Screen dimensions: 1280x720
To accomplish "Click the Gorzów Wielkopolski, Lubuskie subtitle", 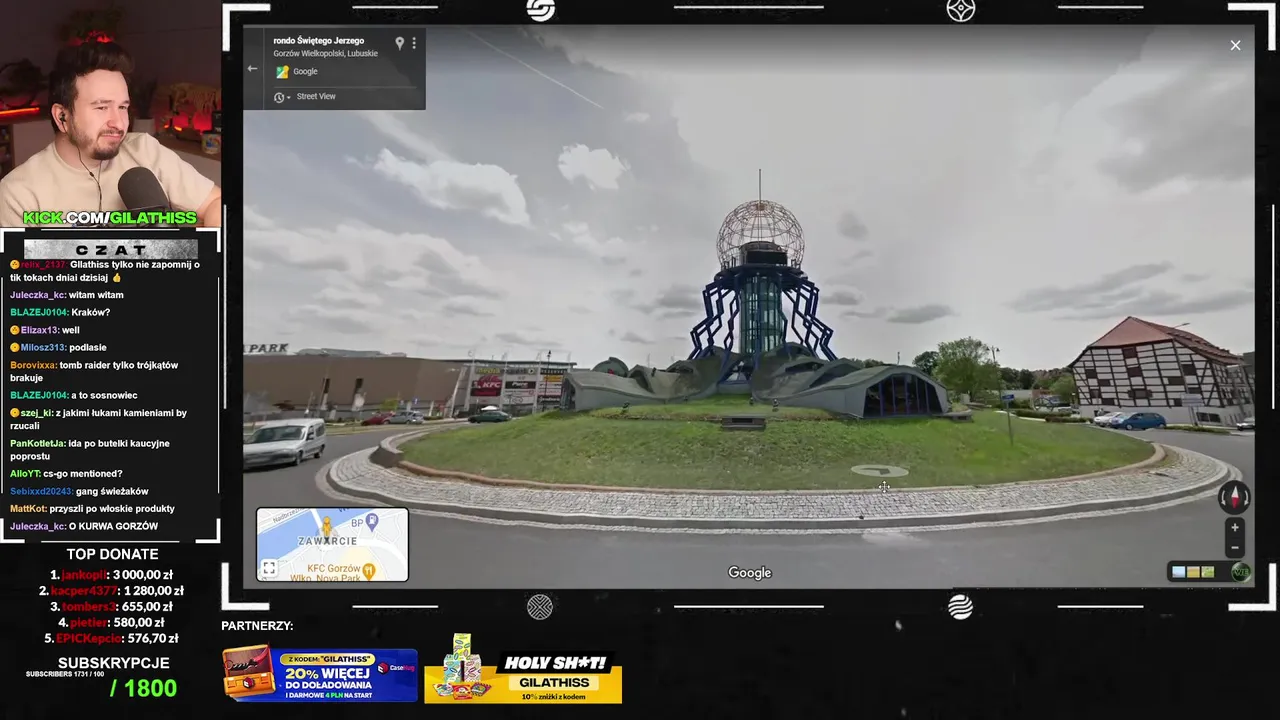I will pyautogui.click(x=325, y=54).
